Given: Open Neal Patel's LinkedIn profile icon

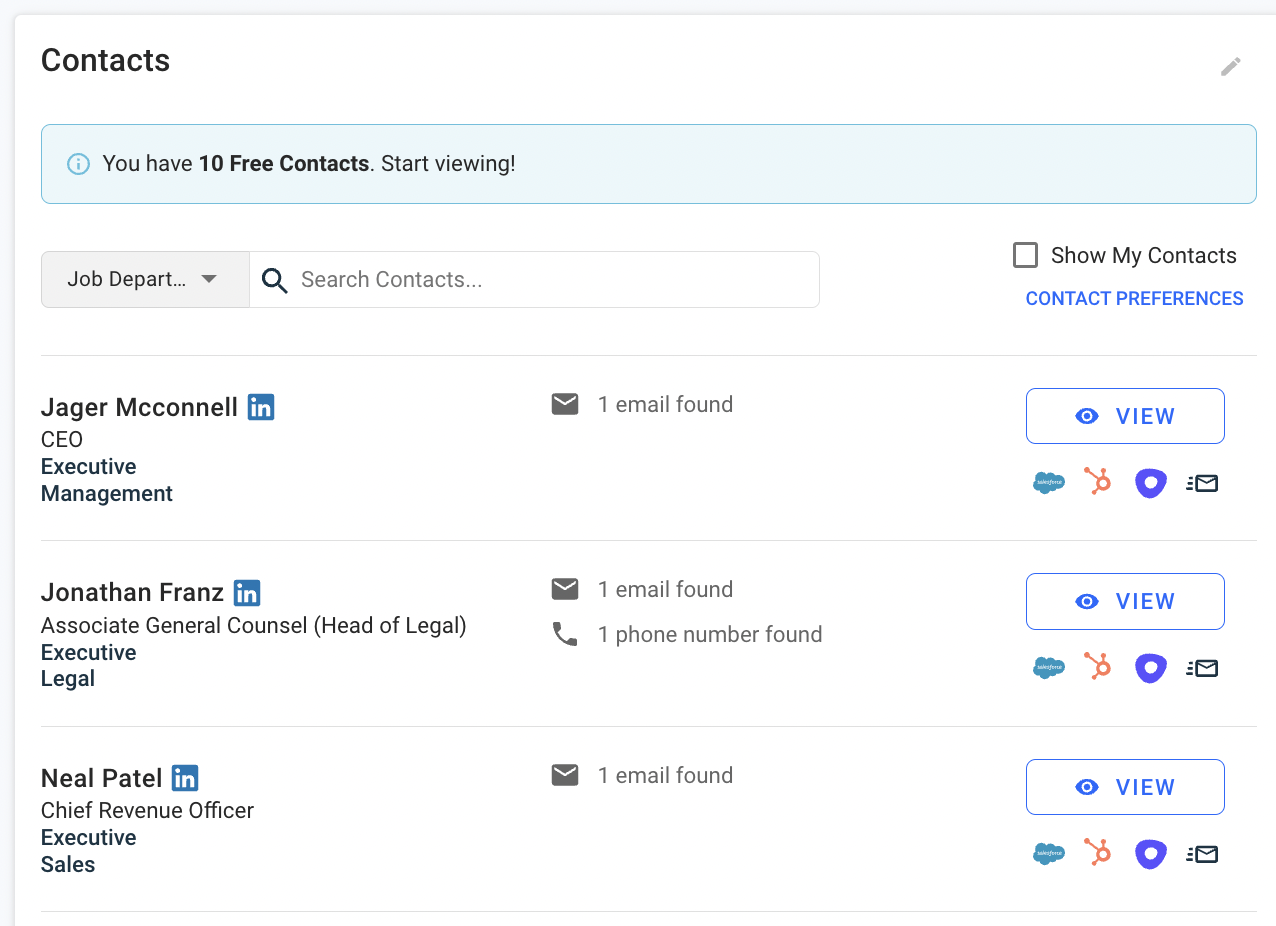Looking at the screenshot, I should (x=185, y=778).
